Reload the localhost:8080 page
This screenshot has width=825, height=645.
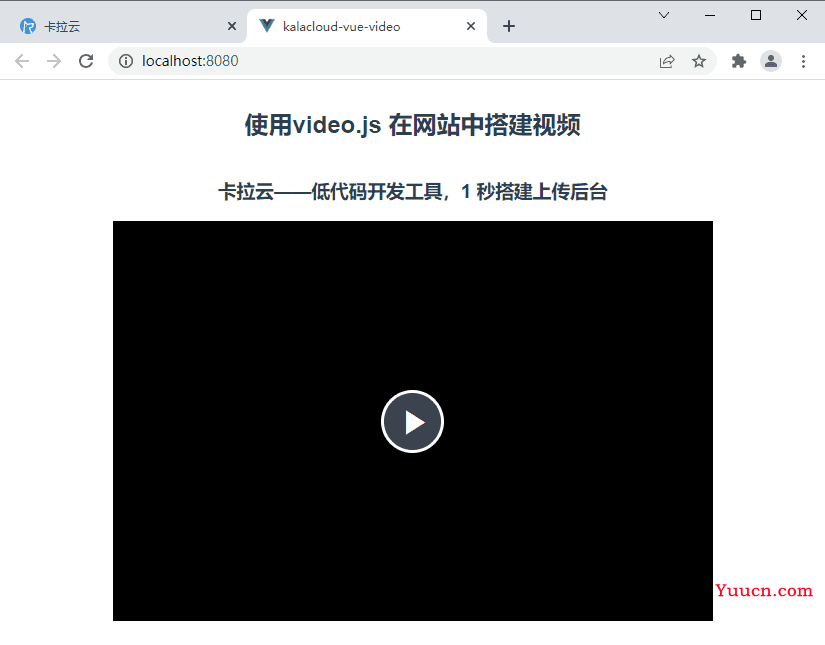click(86, 61)
